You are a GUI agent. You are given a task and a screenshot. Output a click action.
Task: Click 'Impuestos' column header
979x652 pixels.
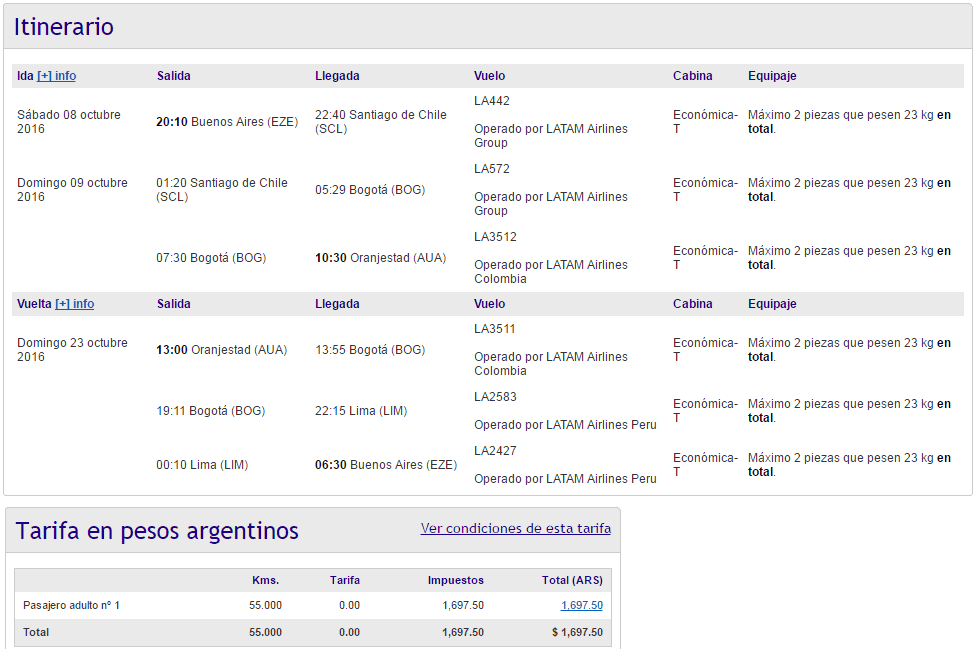[x=456, y=580]
